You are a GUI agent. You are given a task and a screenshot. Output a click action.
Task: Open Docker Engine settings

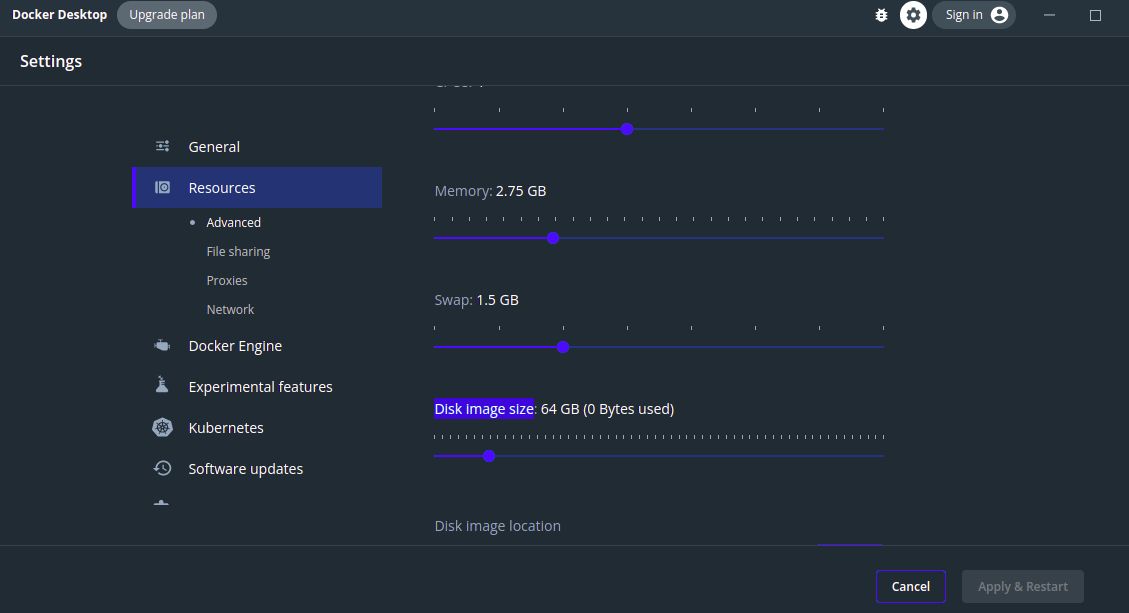pyautogui.click(x=257, y=346)
